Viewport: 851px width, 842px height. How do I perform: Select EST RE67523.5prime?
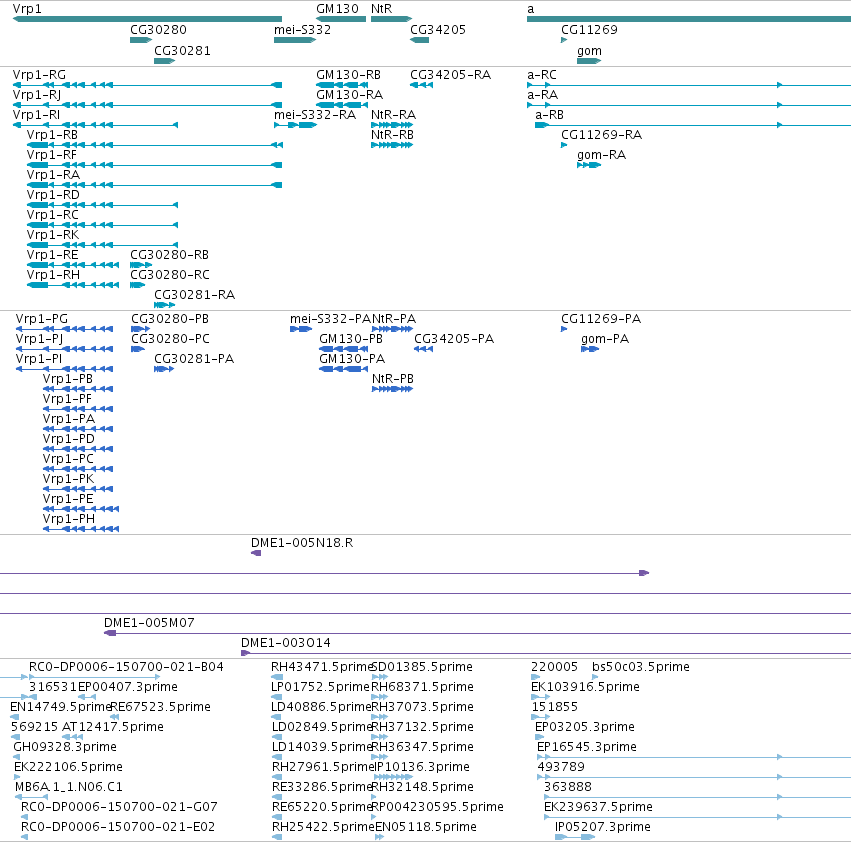115,717
